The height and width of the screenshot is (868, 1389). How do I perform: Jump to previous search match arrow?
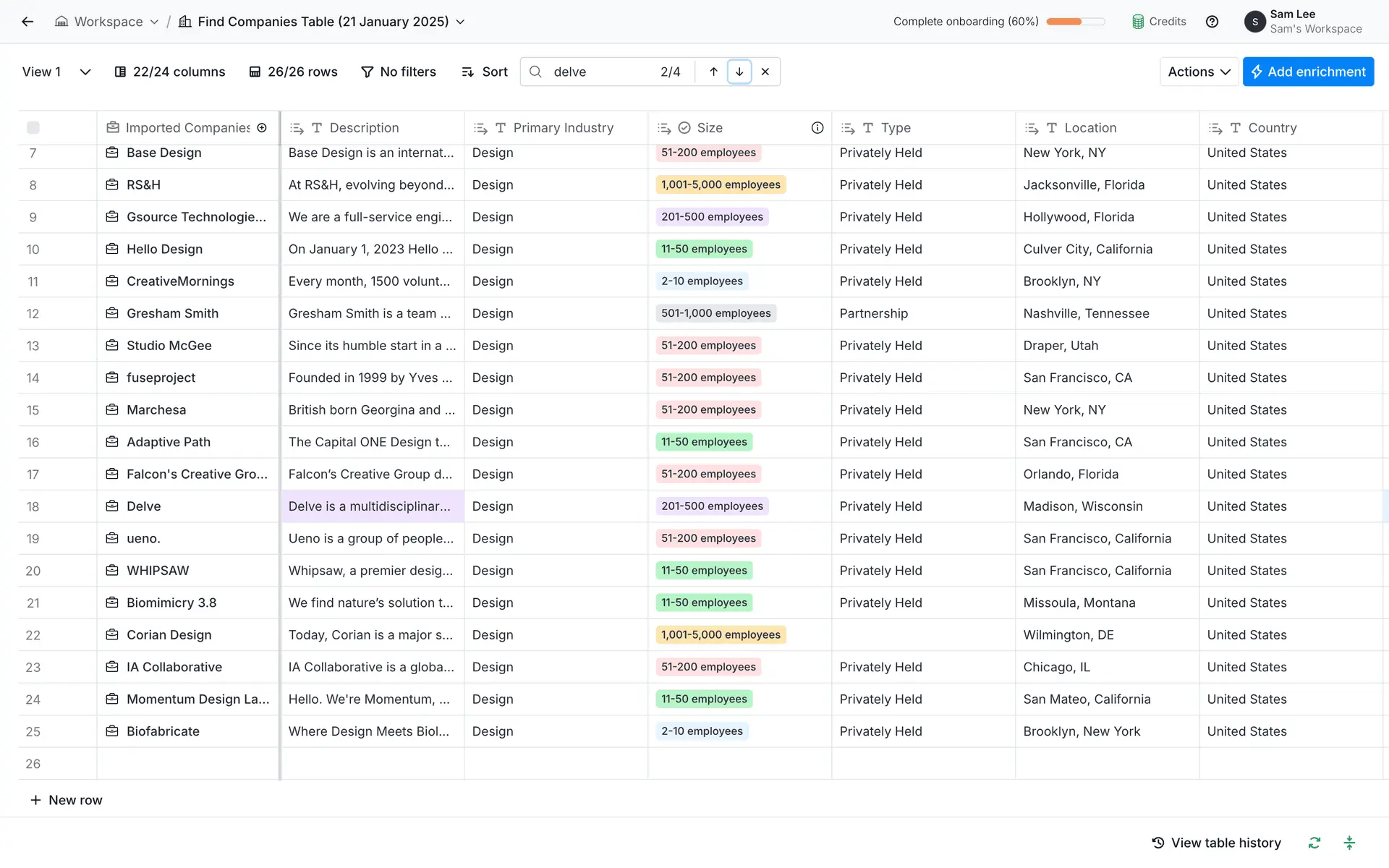coord(713,72)
